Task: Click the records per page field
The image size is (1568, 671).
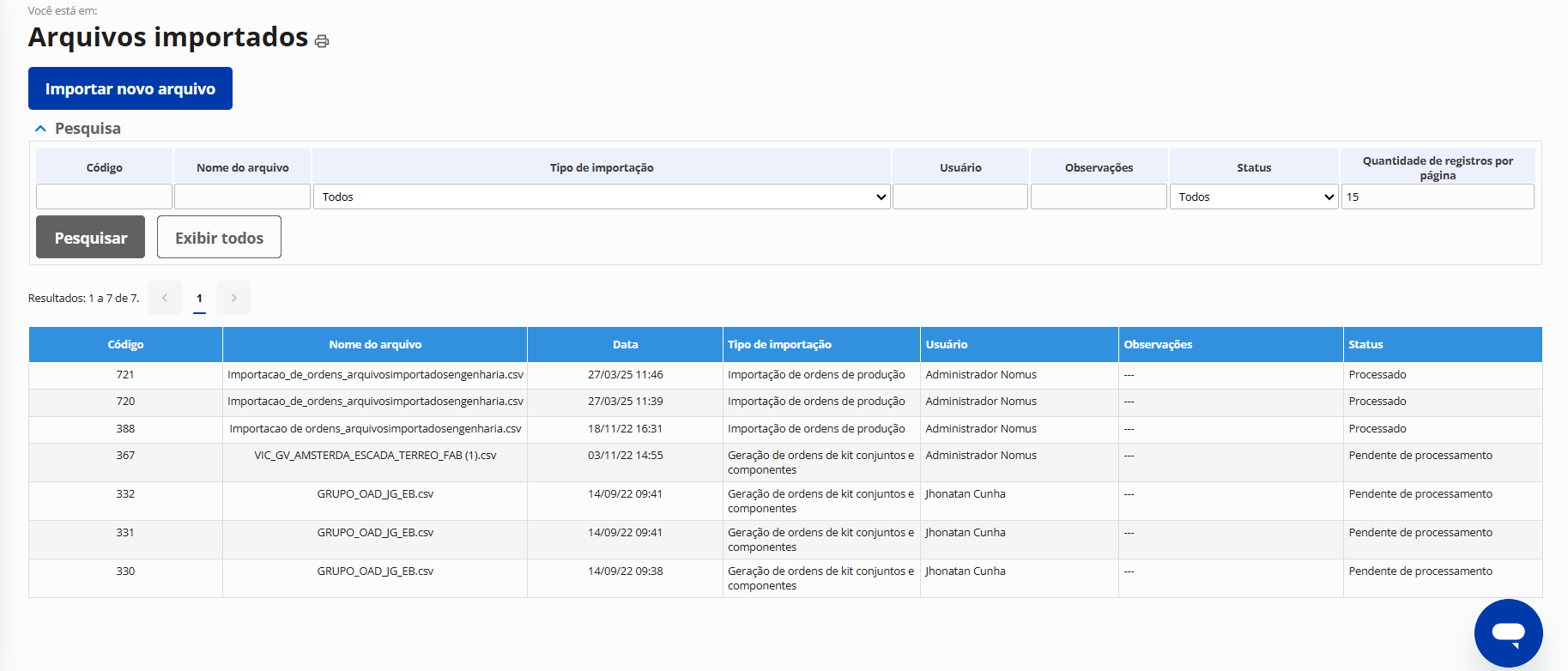Action: 1437,196
